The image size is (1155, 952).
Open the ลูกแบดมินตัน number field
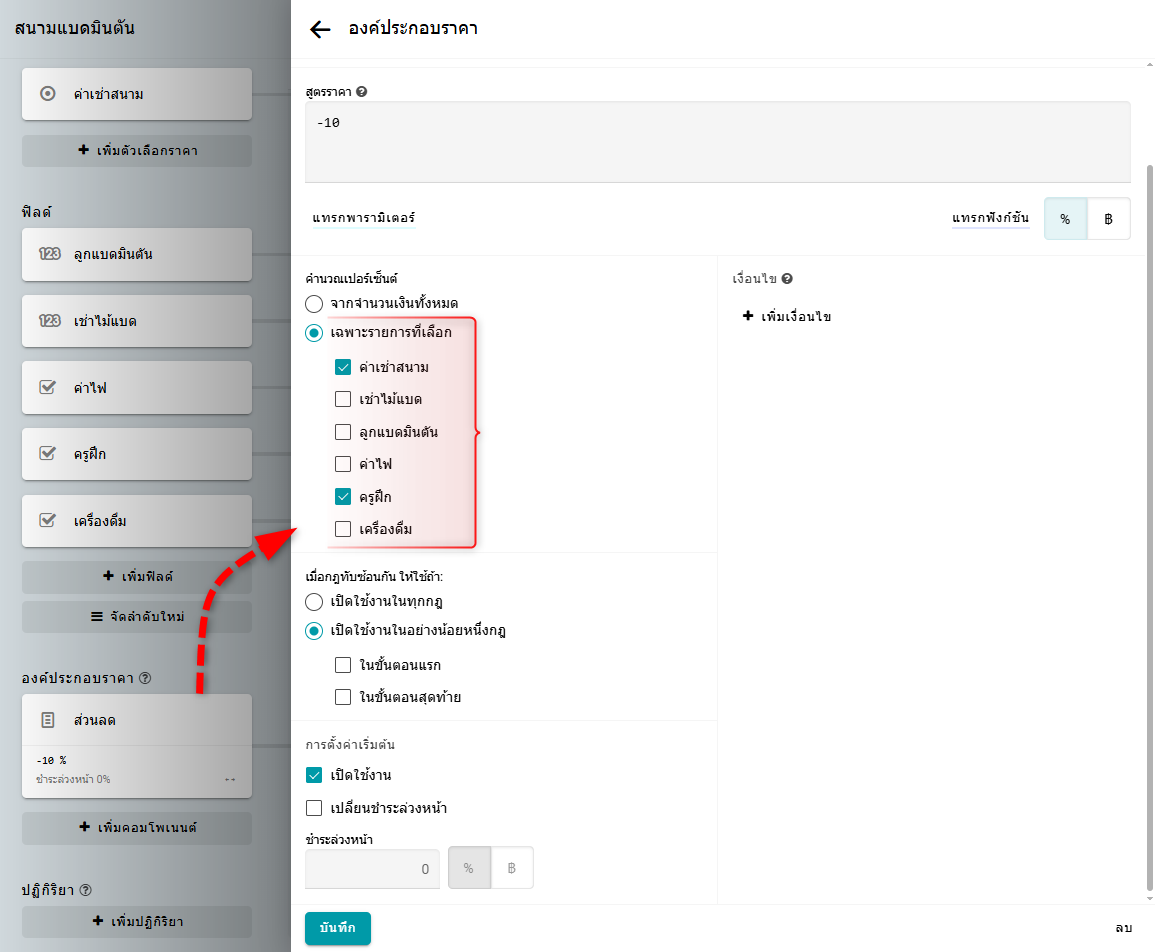(x=137, y=254)
